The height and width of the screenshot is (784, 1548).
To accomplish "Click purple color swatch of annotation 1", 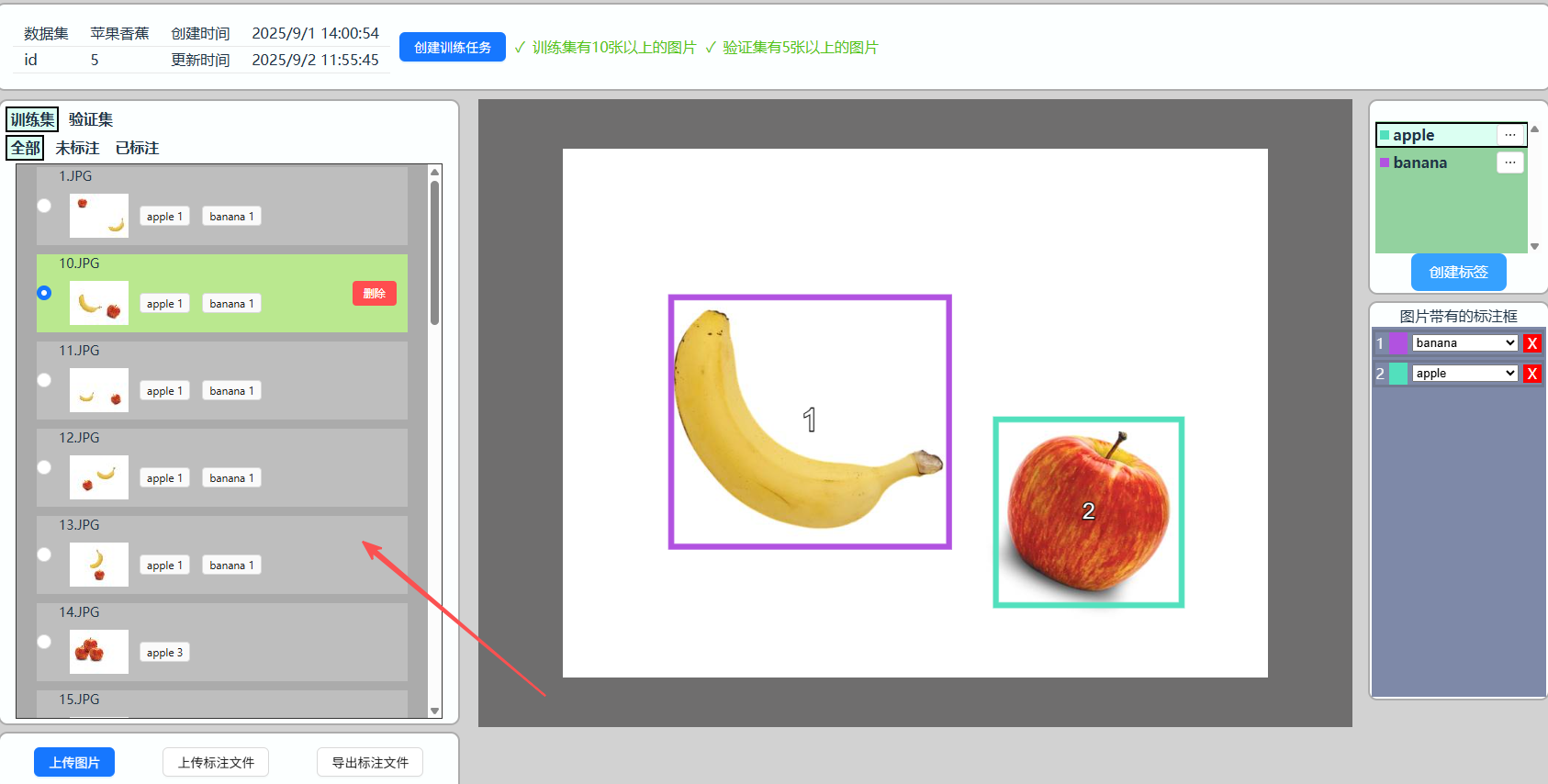I will [x=1398, y=343].
